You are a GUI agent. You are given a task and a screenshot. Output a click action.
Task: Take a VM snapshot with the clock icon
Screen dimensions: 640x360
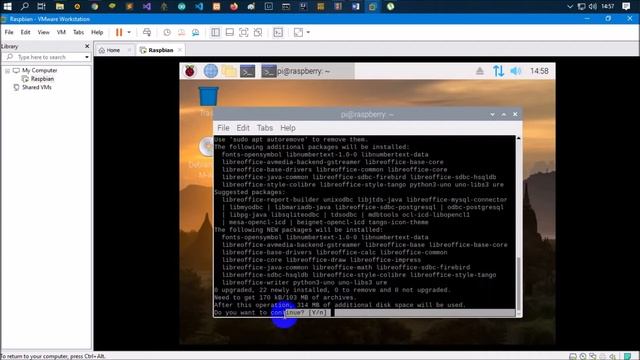tap(167, 32)
